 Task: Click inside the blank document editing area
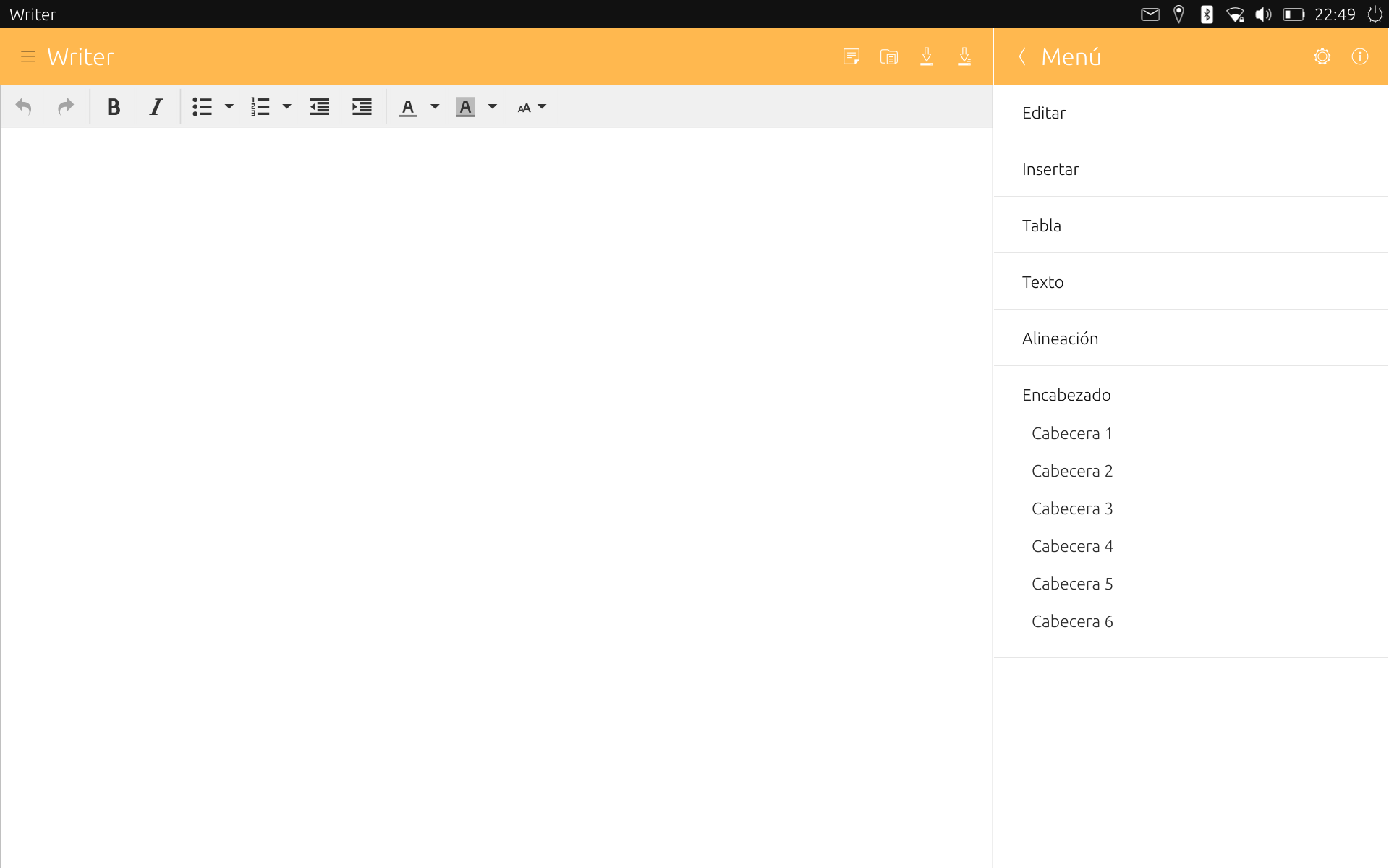tap(496, 498)
